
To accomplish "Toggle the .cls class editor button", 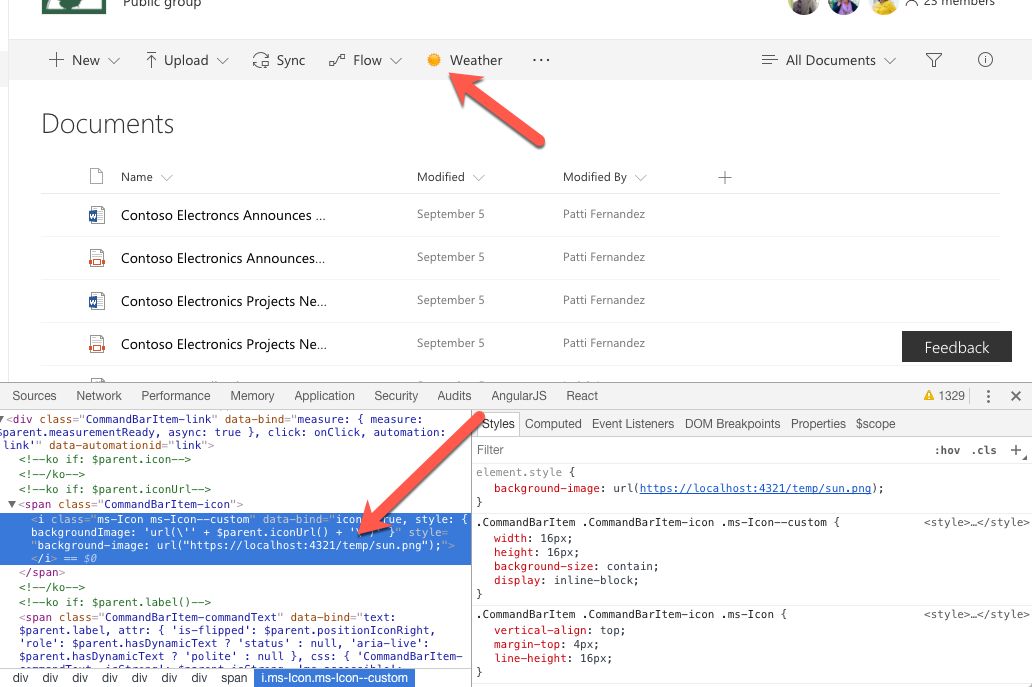I will [x=984, y=450].
